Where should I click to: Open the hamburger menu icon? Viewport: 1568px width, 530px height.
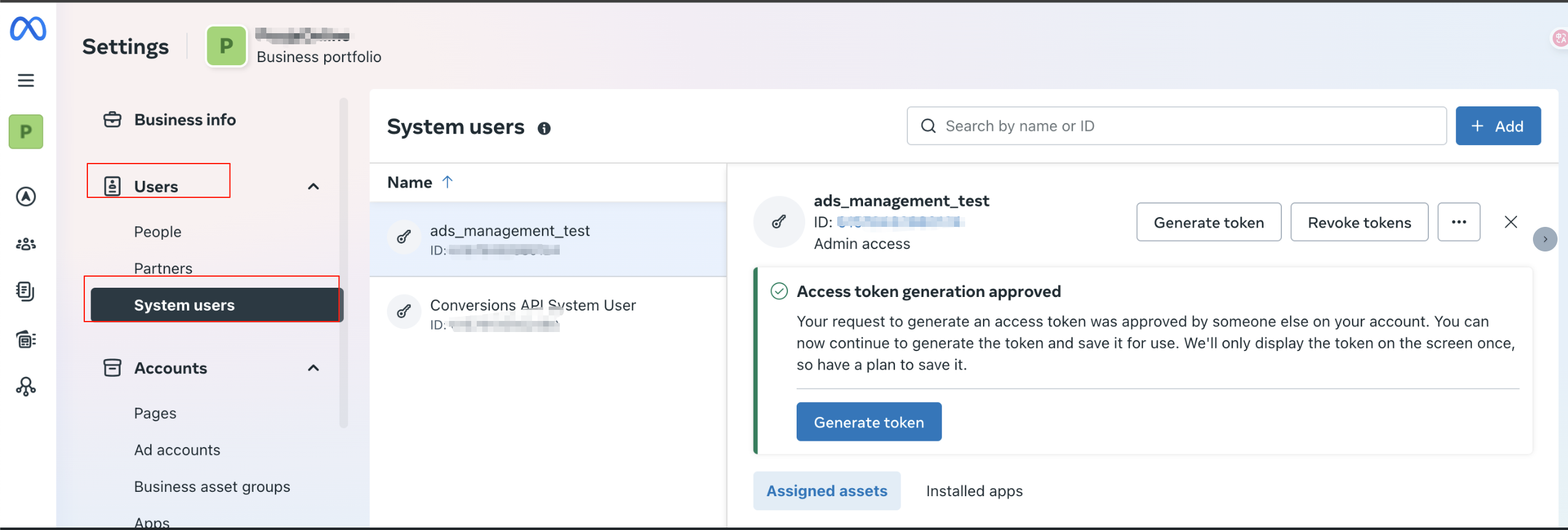(26, 81)
